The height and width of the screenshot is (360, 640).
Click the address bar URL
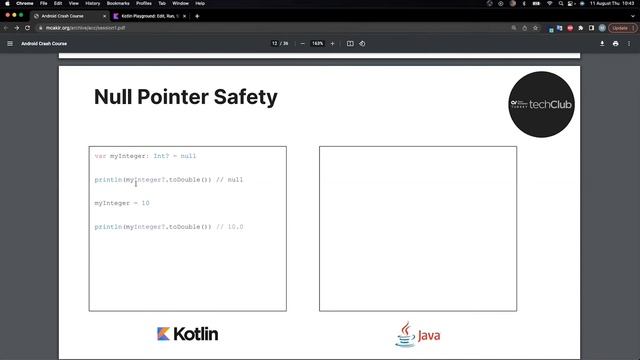coord(85,28)
